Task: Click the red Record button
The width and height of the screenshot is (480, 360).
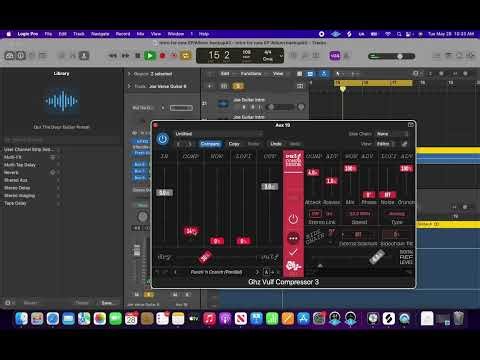Action: pyautogui.click(x=163, y=56)
